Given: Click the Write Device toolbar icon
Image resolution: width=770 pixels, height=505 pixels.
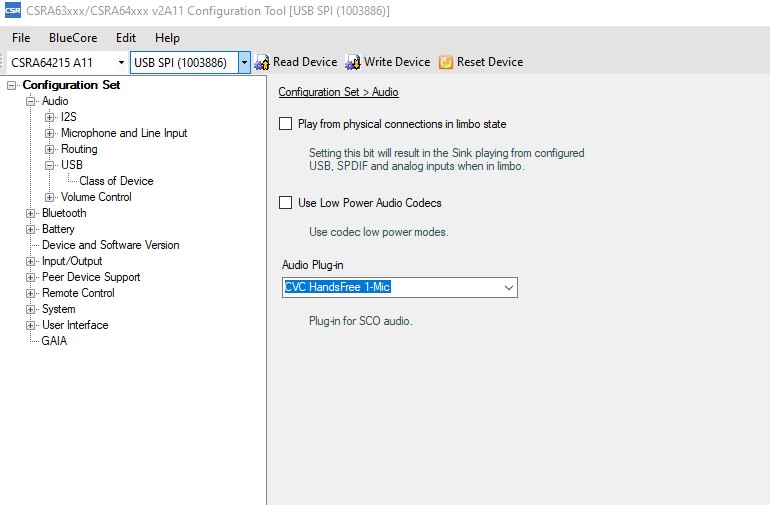Looking at the screenshot, I should [353, 62].
